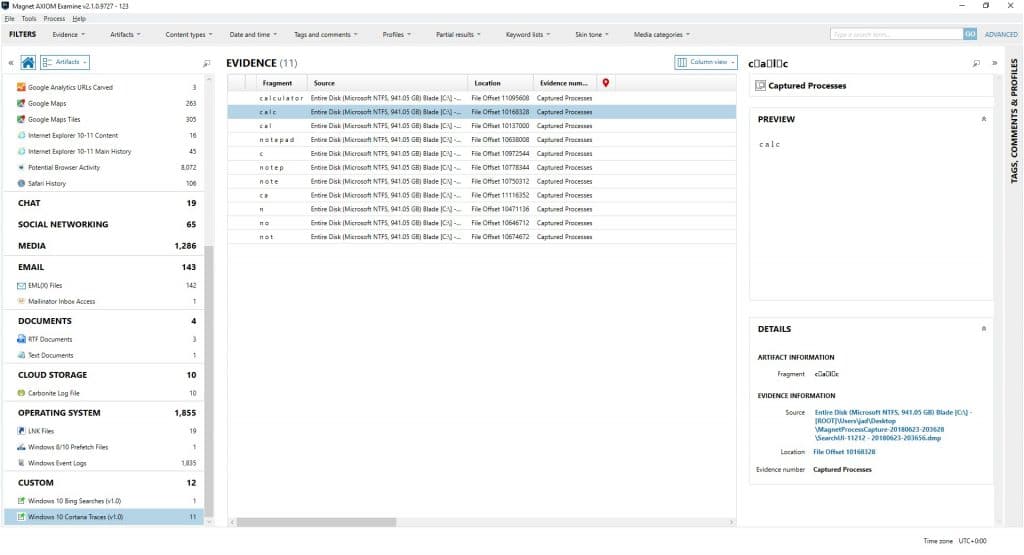Image resolution: width=1024 pixels, height=555 pixels.
Task: Open Internet Explorer 10-11 Main History icon
Action: click(x=21, y=151)
